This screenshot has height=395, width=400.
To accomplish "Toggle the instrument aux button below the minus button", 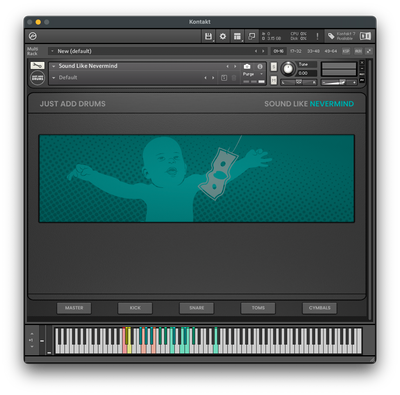I will [362, 74].
